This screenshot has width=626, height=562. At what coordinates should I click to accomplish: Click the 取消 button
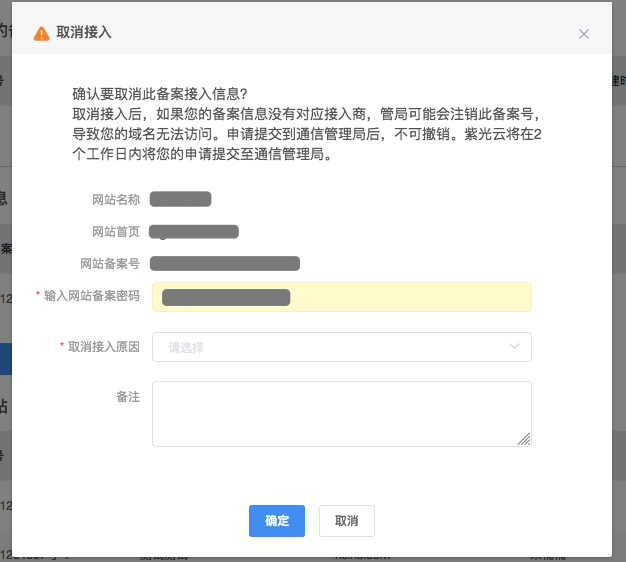click(x=346, y=521)
